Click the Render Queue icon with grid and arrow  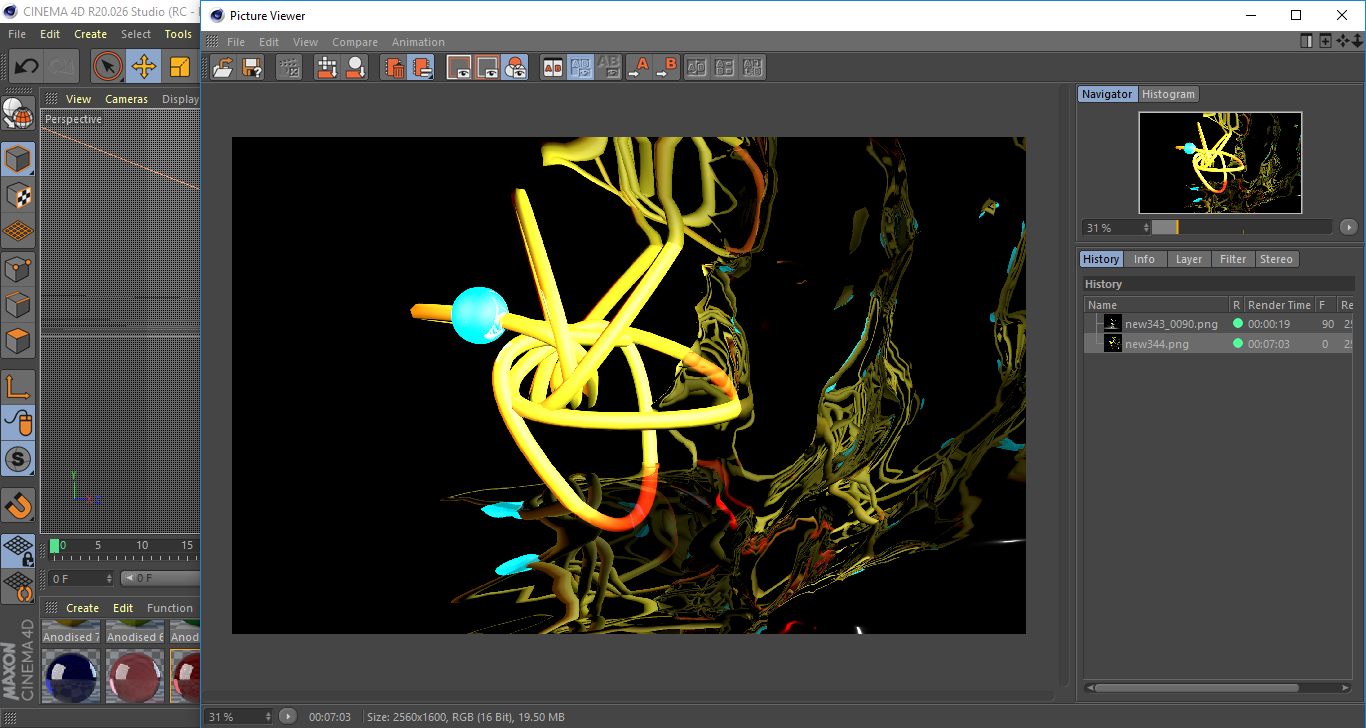pyautogui.click(x=327, y=67)
